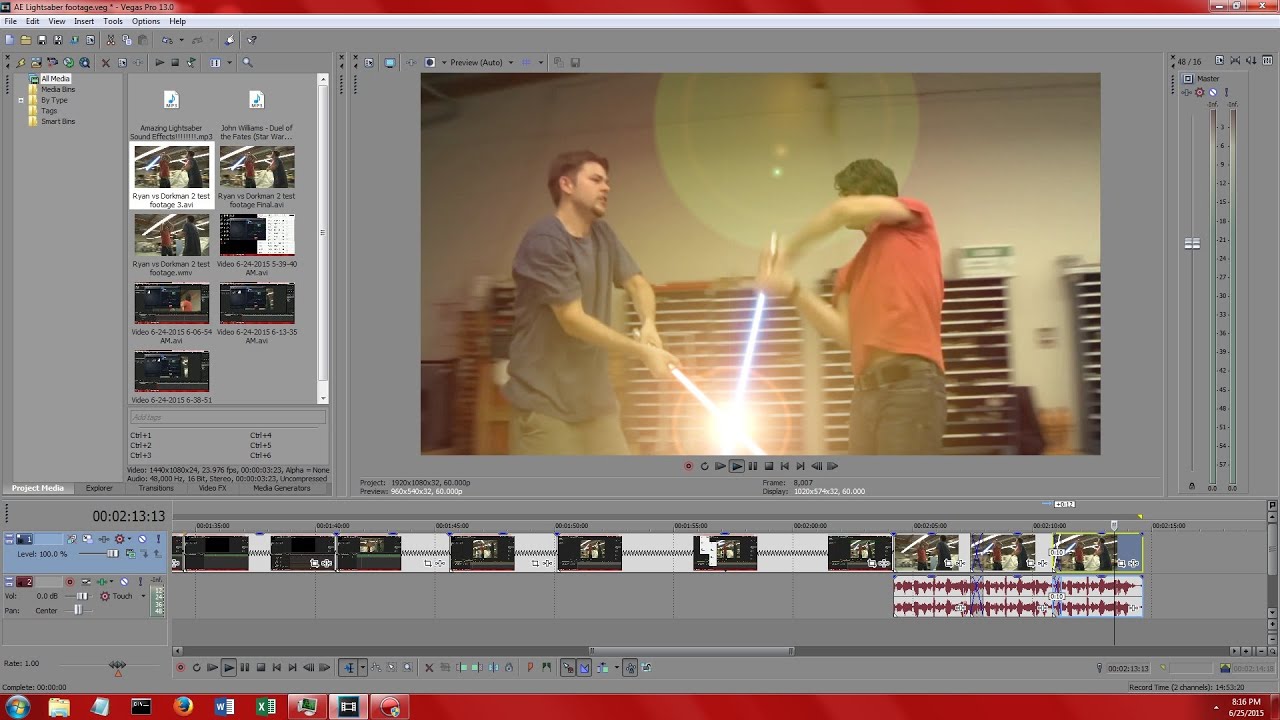1280x720 pixels.
Task: Save snapshot to file from the preview toolbar
Action: point(575,62)
